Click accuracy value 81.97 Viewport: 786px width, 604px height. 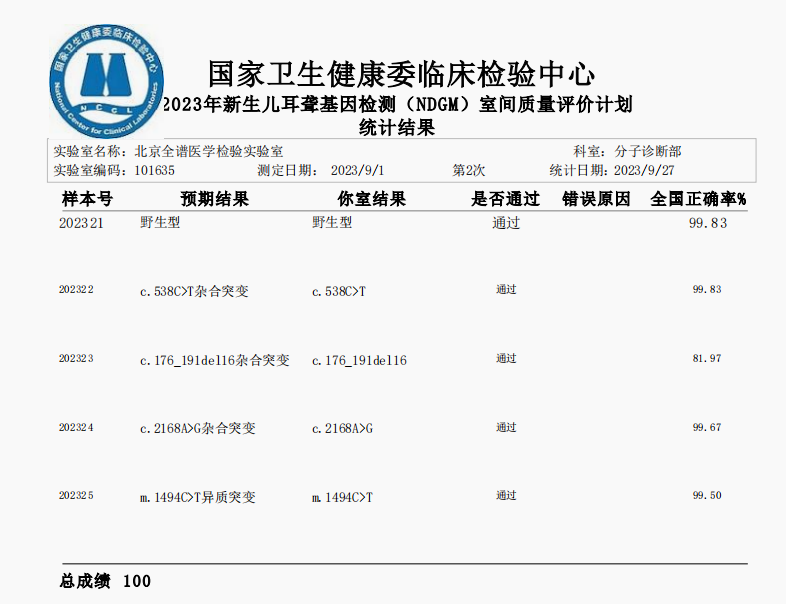click(707, 358)
